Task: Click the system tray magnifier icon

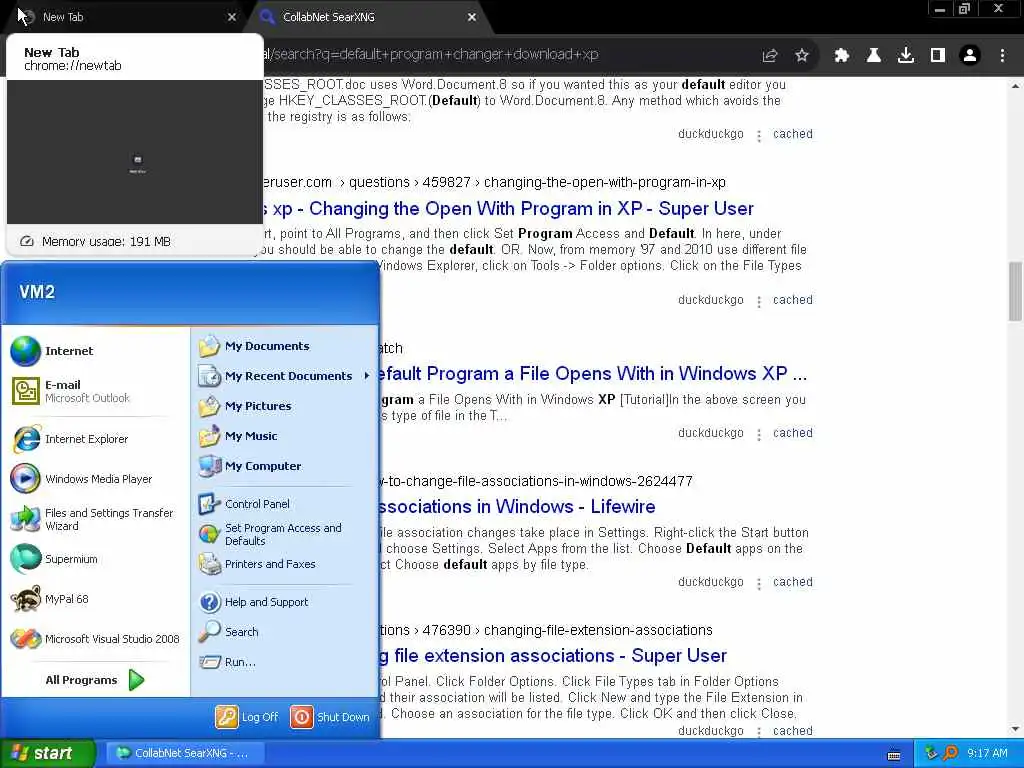Action: pyautogui.click(x=951, y=754)
